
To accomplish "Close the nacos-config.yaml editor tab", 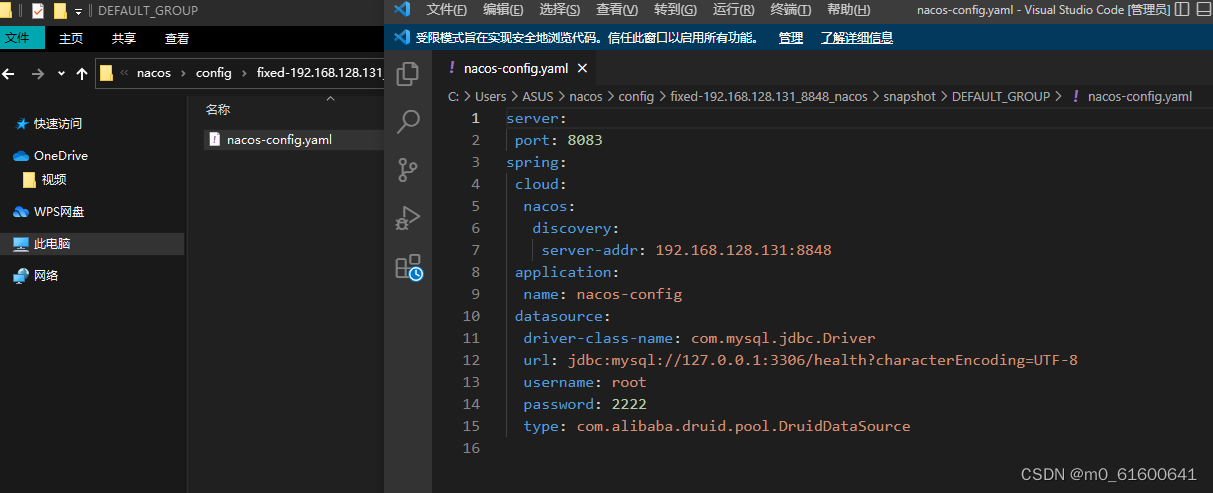I will tap(582, 69).
